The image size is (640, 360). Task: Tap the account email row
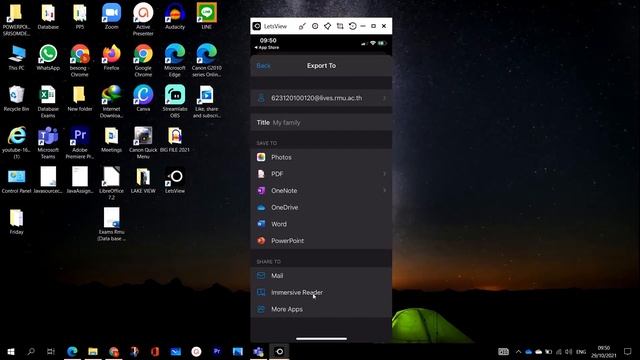321,98
